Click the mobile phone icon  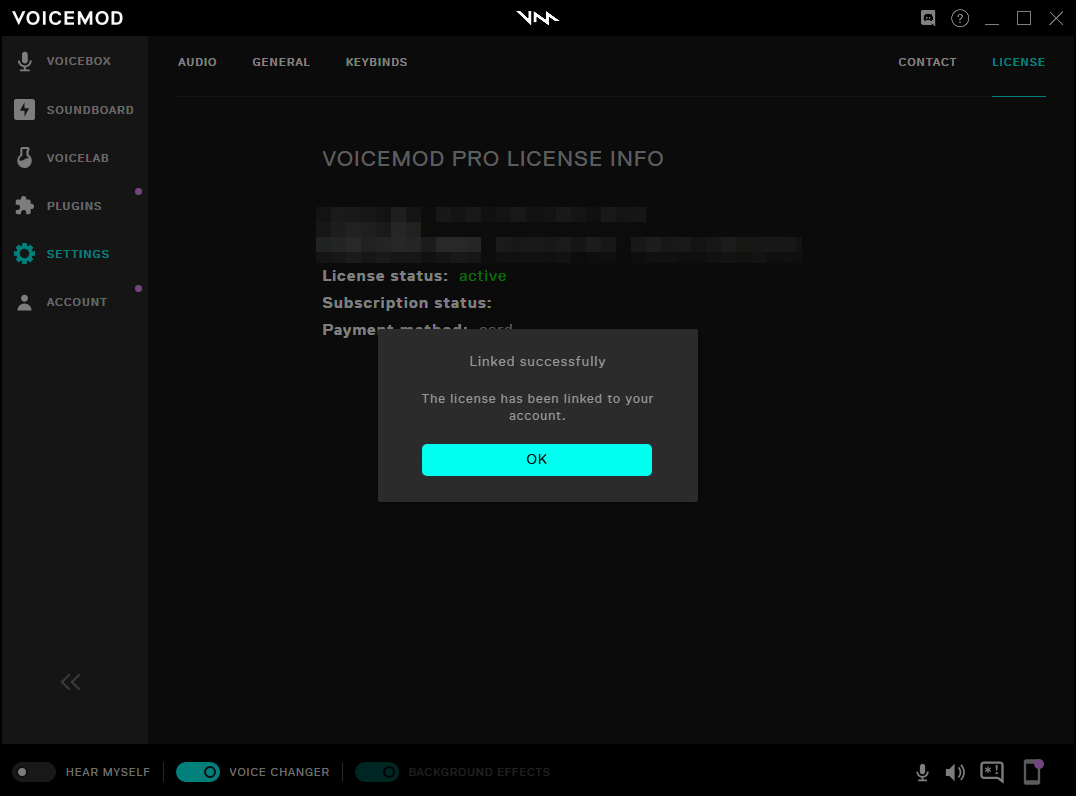(1032, 772)
